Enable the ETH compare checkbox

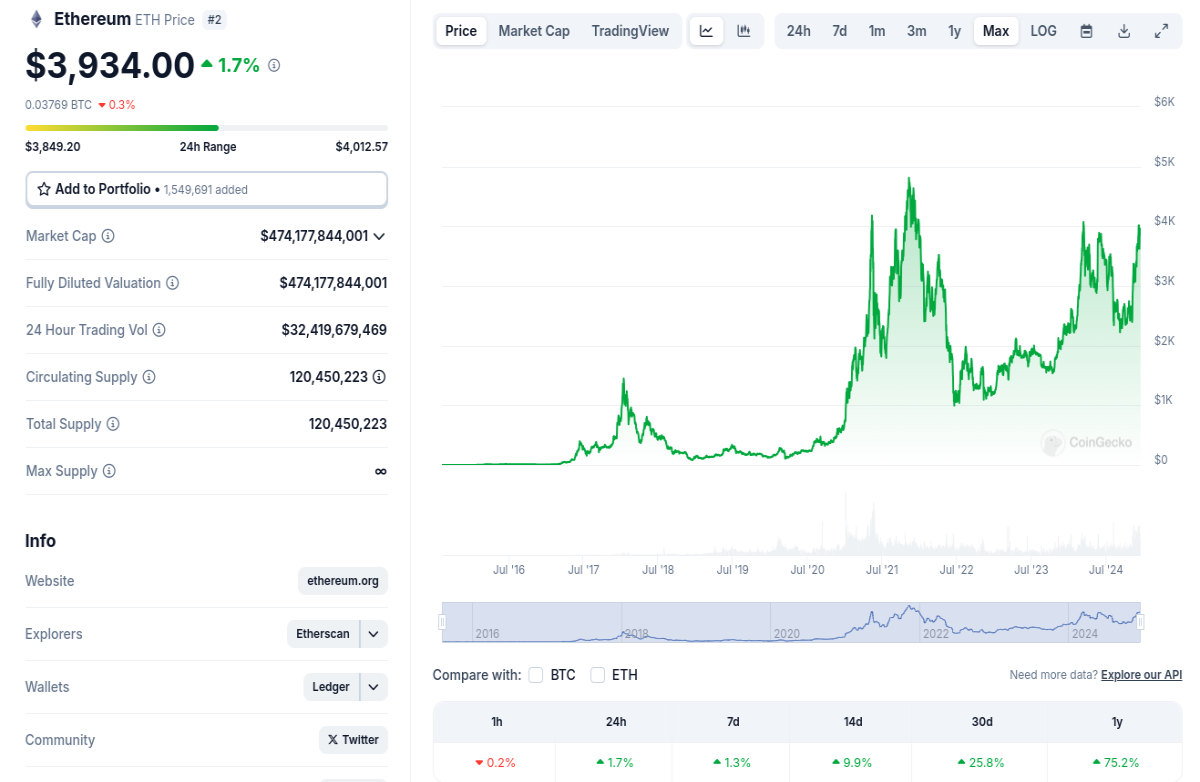pyautogui.click(x=598, y=675)
